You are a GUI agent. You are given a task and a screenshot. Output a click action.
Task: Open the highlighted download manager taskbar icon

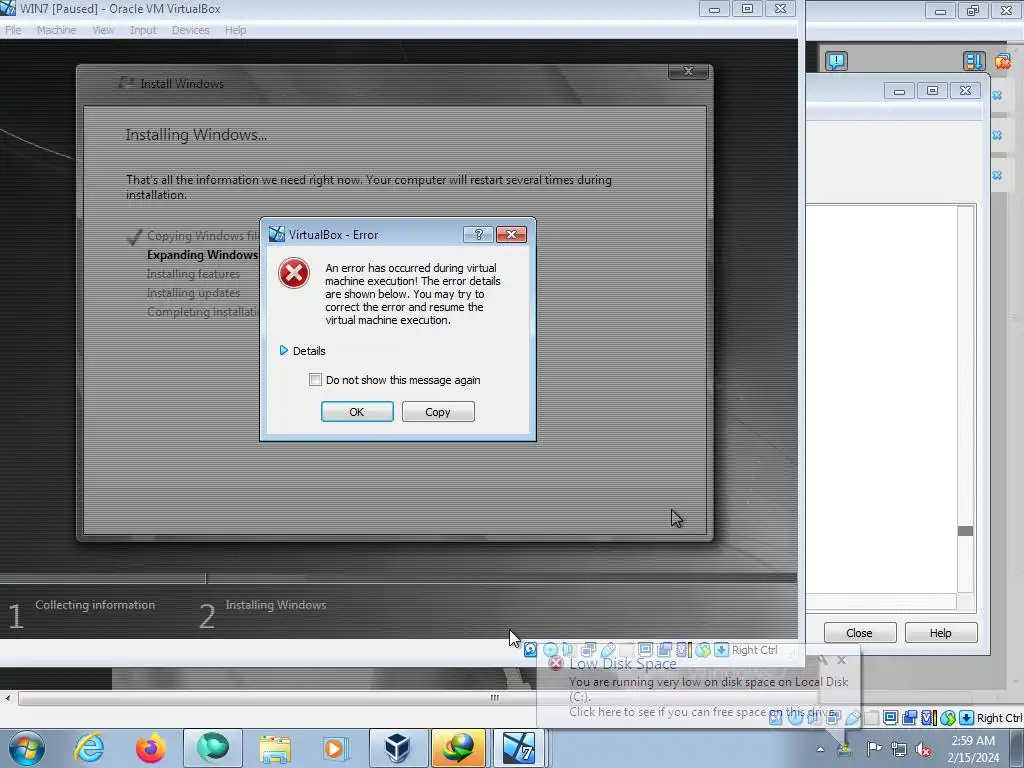click(458, 748)
